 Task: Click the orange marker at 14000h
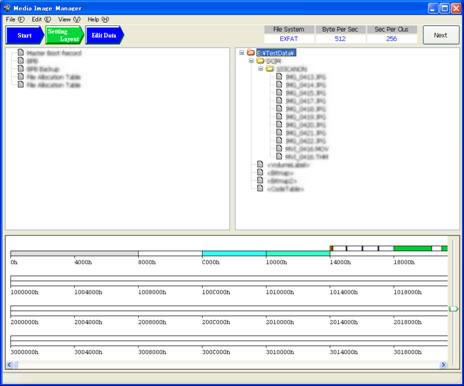pos(332,248)
